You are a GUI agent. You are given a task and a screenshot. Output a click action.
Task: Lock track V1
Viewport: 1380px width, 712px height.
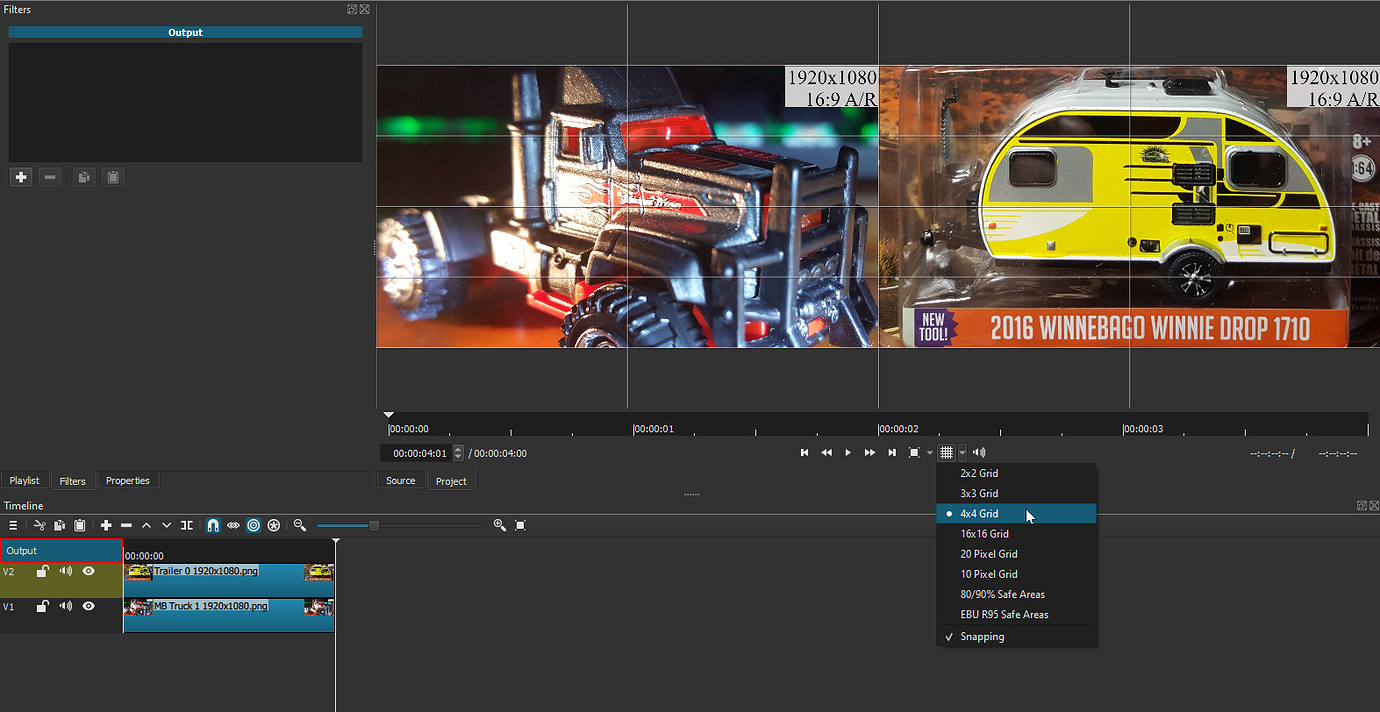(x=41, y=606)
